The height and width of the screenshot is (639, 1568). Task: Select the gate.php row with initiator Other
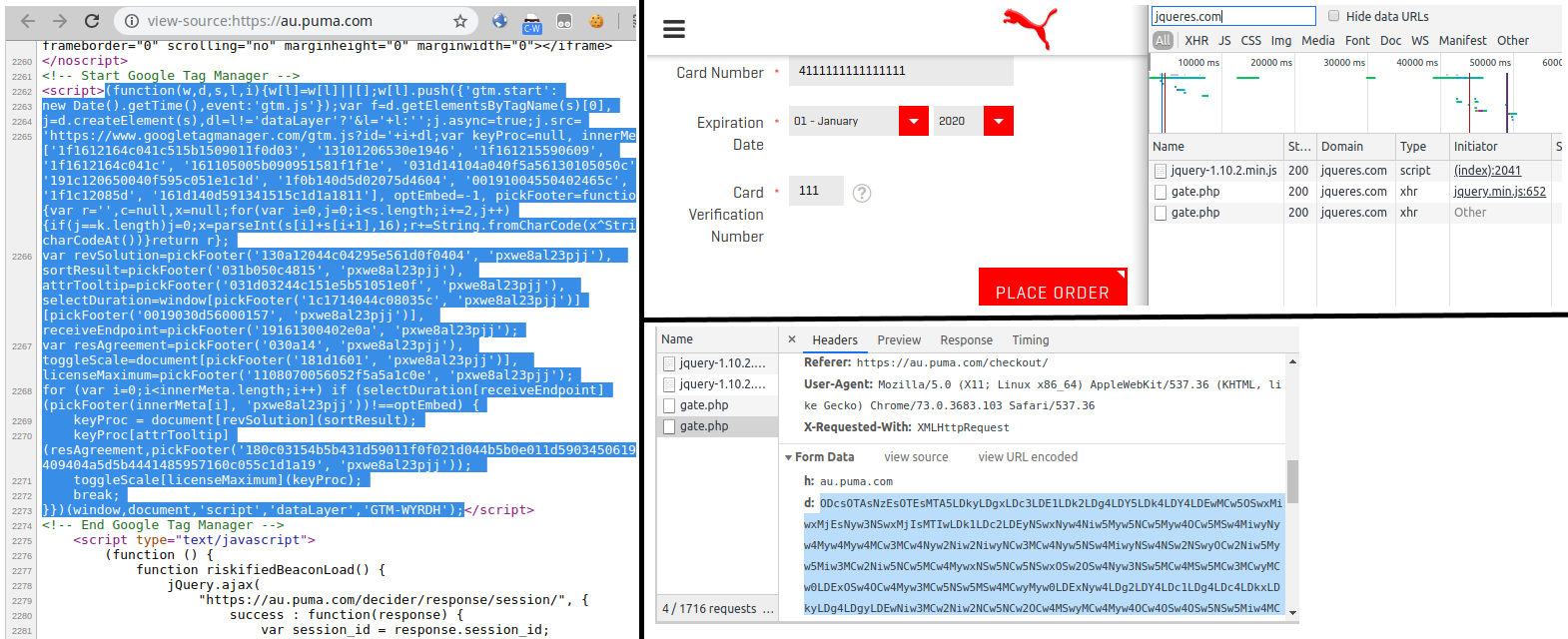1354,213
